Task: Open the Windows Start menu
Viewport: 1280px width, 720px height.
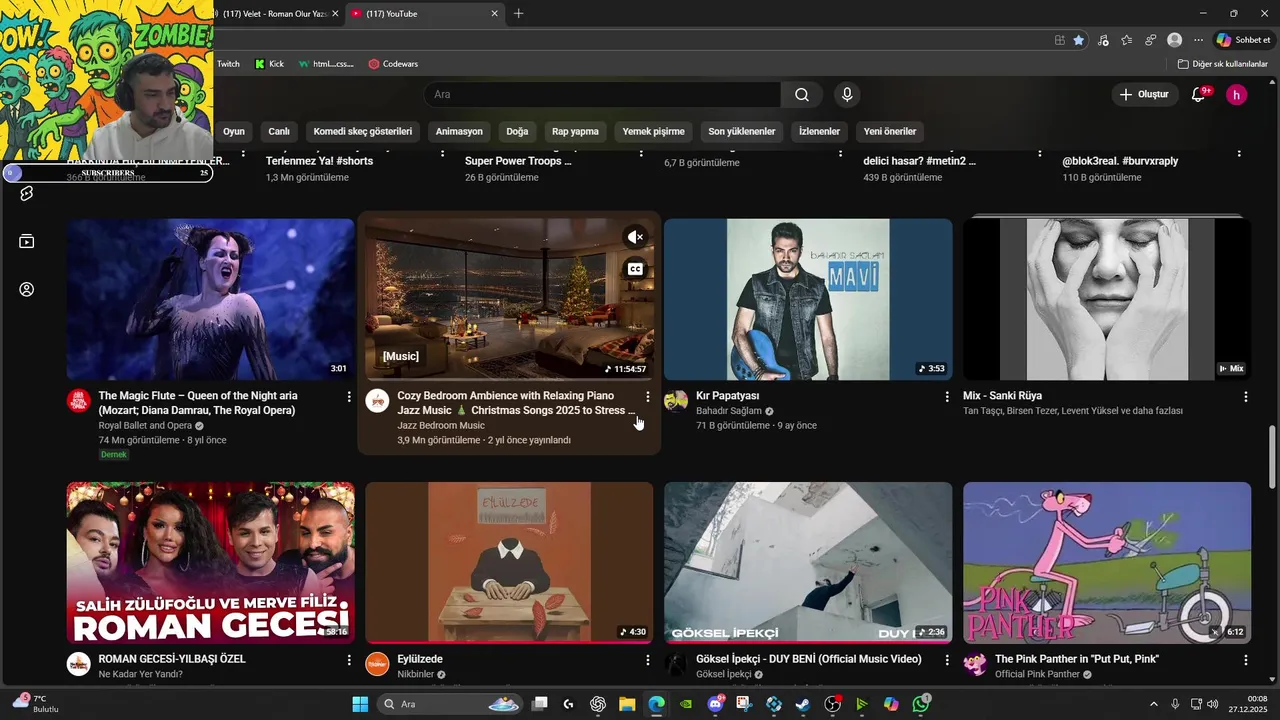Action: pyautogui.click(x=360, y=704)
